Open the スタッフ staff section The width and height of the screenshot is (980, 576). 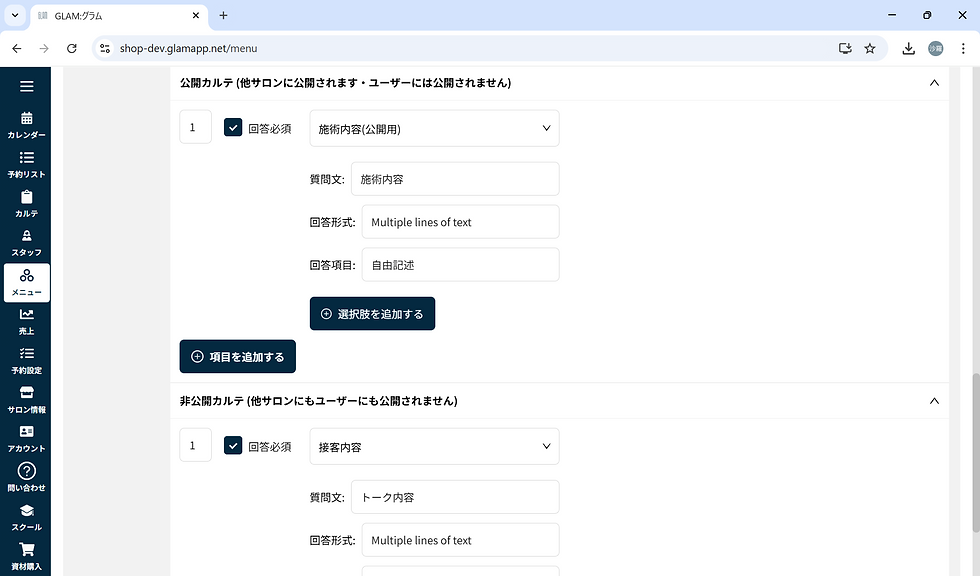coord(26,243)
